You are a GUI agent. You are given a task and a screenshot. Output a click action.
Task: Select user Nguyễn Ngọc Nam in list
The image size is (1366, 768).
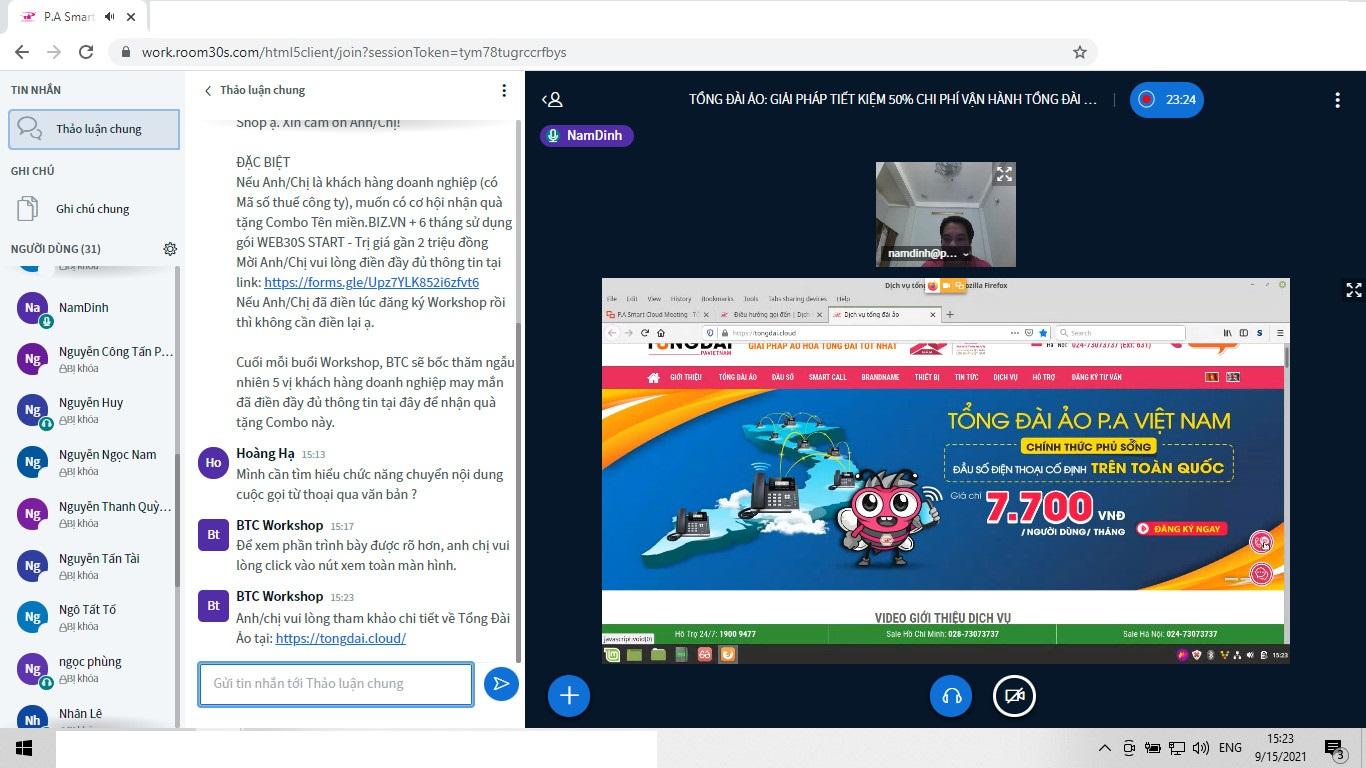tap(94, 462)
